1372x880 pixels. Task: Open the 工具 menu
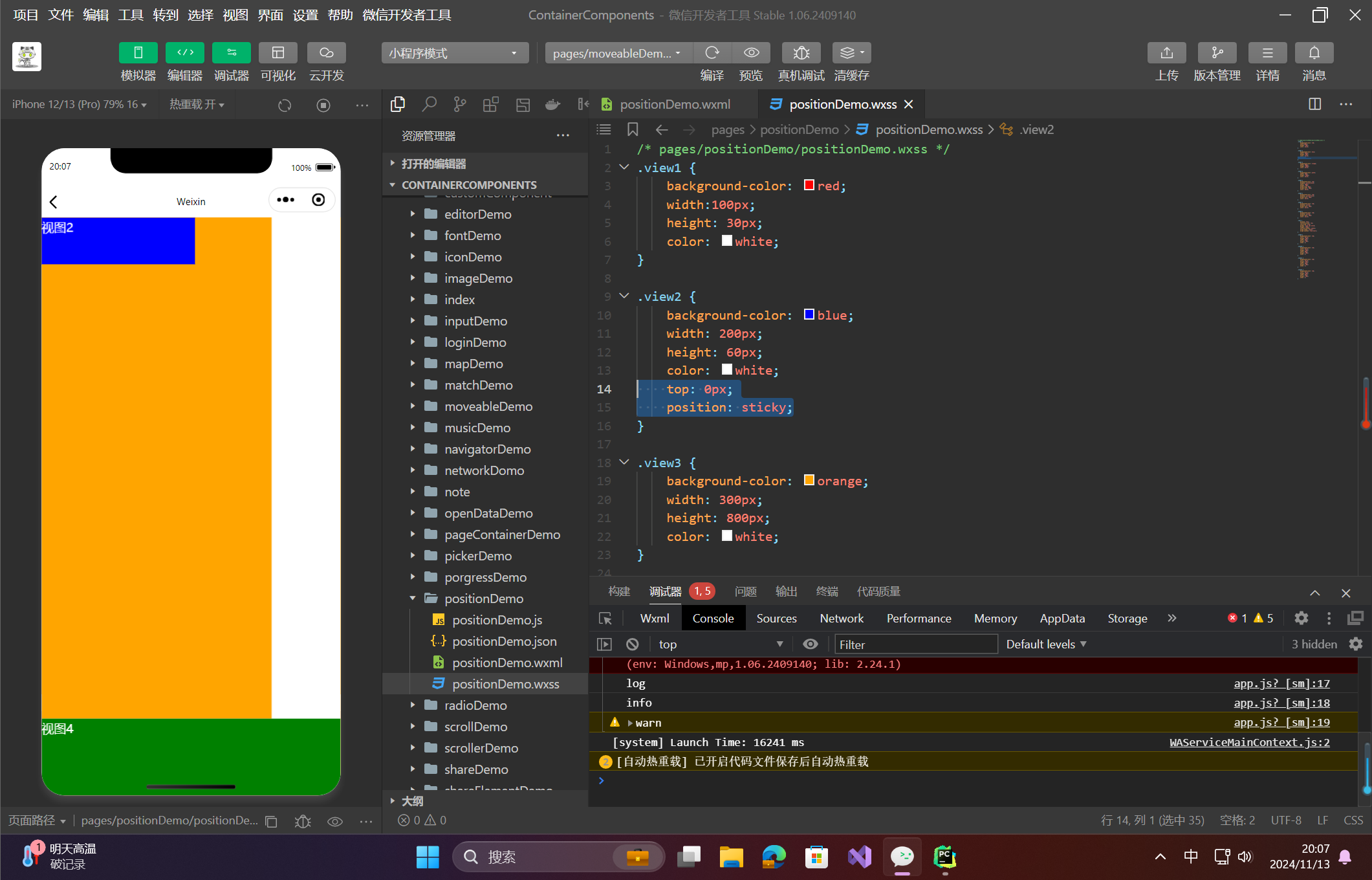click(130, 14)
